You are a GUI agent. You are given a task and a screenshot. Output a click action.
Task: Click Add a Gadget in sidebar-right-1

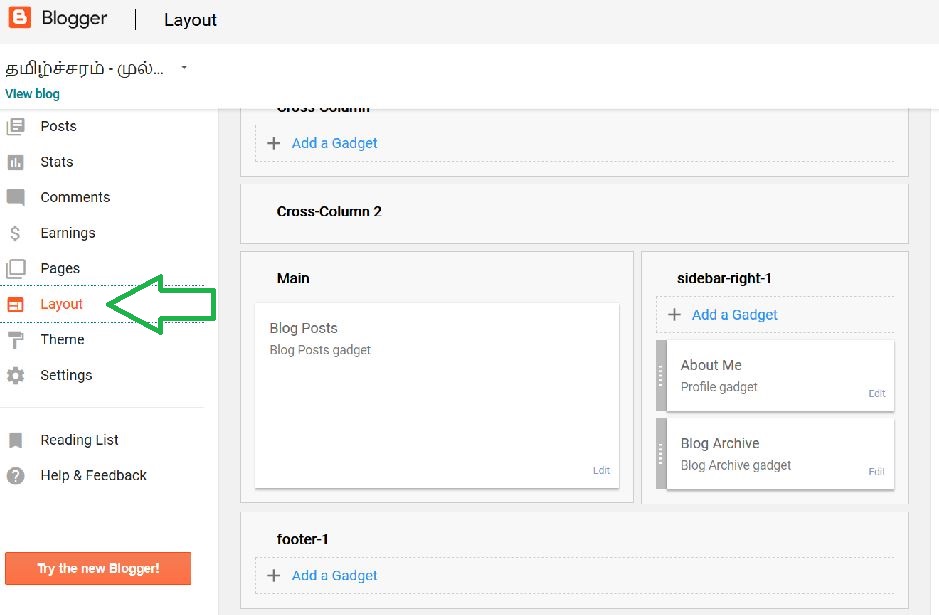[735, 315]
